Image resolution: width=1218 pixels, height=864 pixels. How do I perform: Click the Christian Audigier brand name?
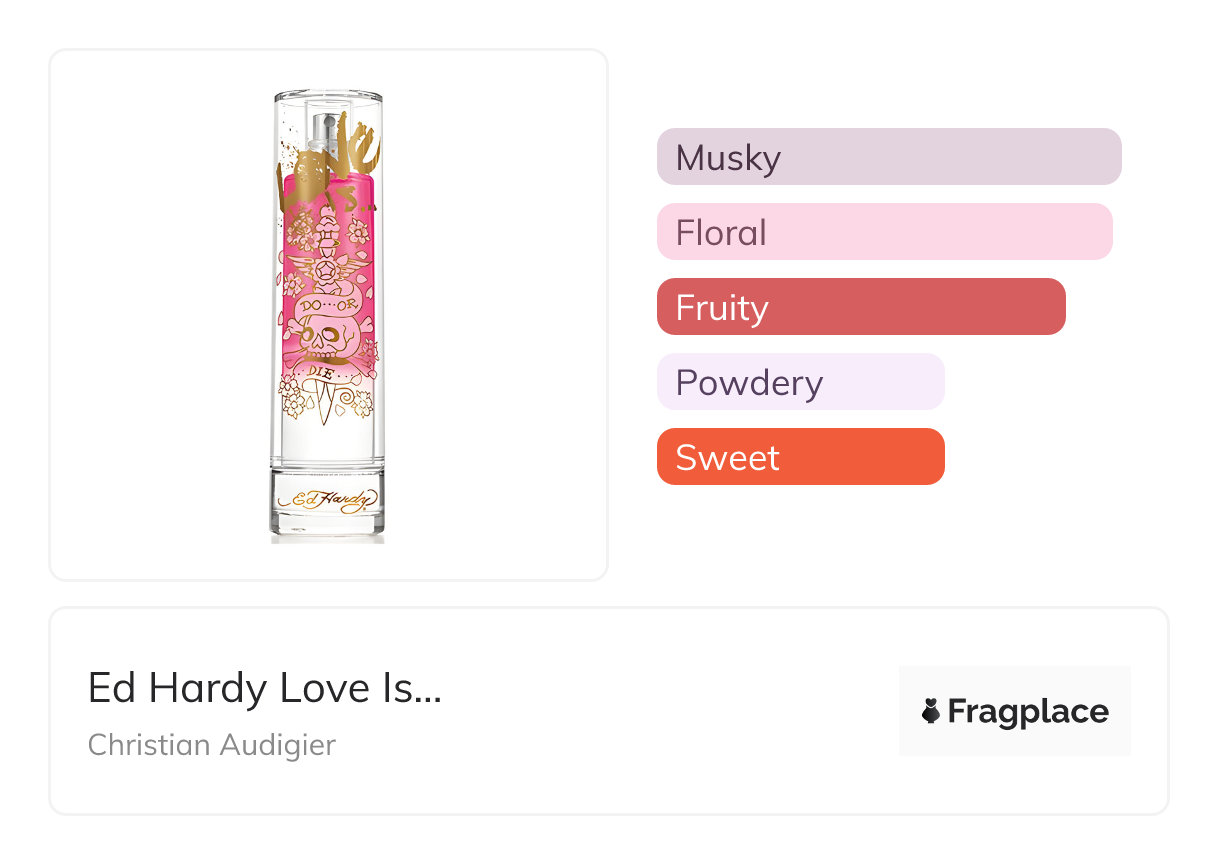(212, 745)
